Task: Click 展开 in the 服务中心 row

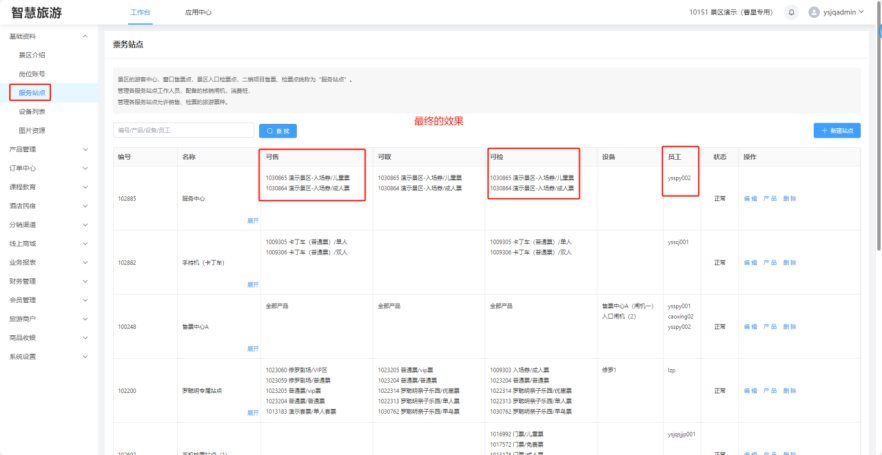Action: coord(252,220)
